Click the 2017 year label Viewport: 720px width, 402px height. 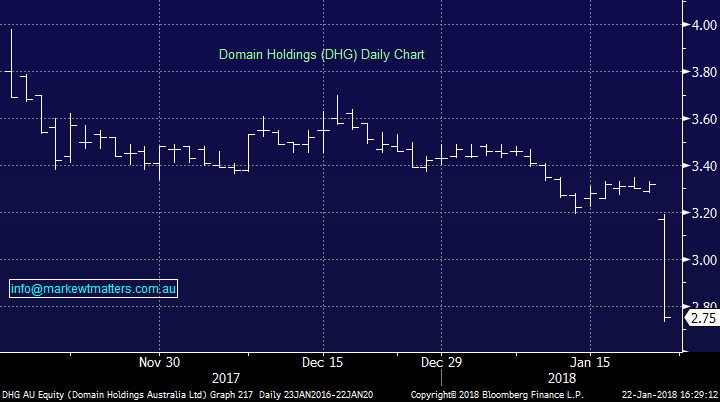[225, 378]
